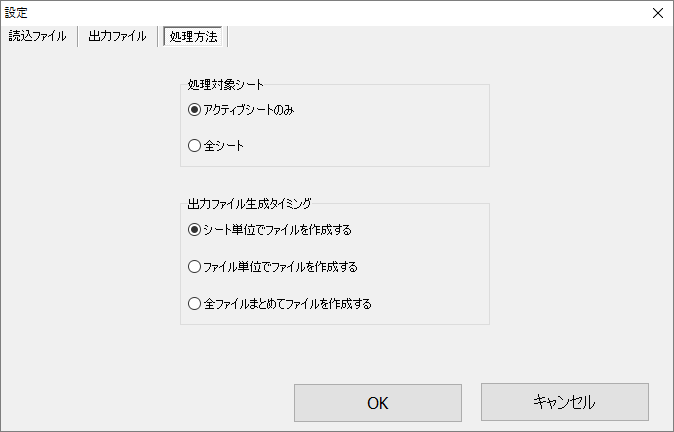The height and width of the screenshot is (432, 674).
Task: Choose the 全シート radio circle
Action: point(194,145)
